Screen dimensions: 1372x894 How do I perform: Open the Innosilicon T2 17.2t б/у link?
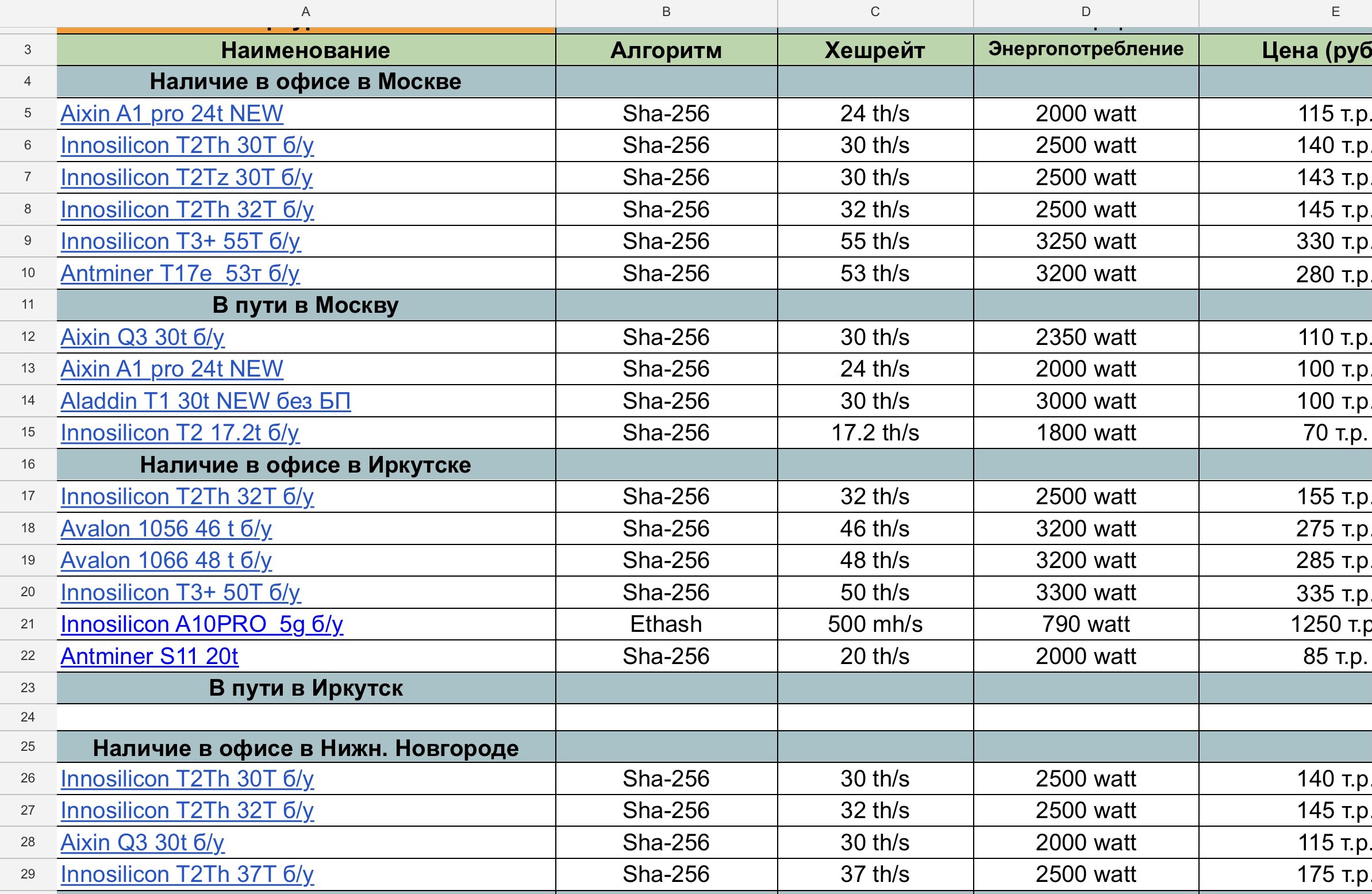[x=180, y=432]
